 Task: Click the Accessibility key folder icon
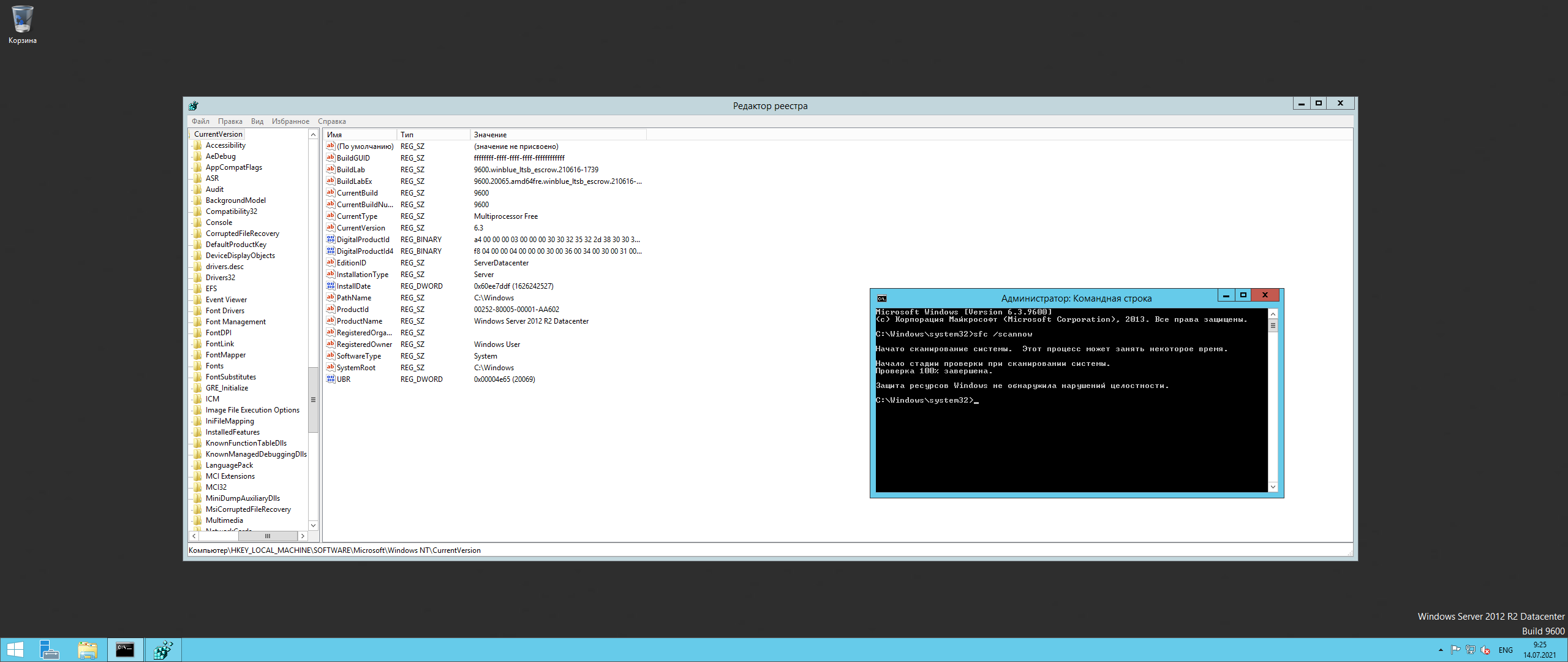[198, 145]
